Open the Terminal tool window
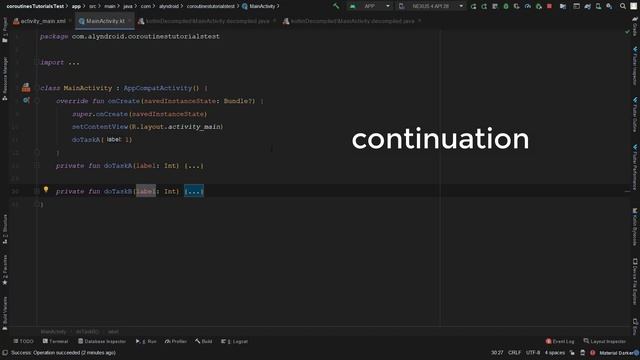 pyautogui.click(x=55, y=341)
